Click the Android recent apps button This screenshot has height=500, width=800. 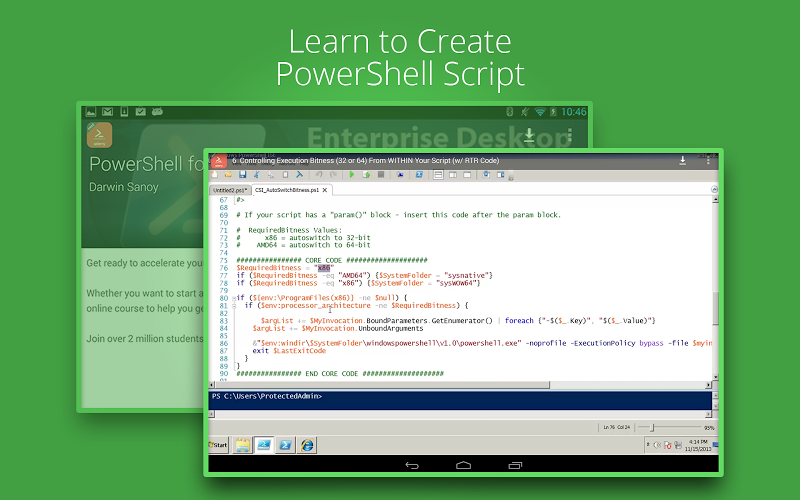click(x=515, y=465)
